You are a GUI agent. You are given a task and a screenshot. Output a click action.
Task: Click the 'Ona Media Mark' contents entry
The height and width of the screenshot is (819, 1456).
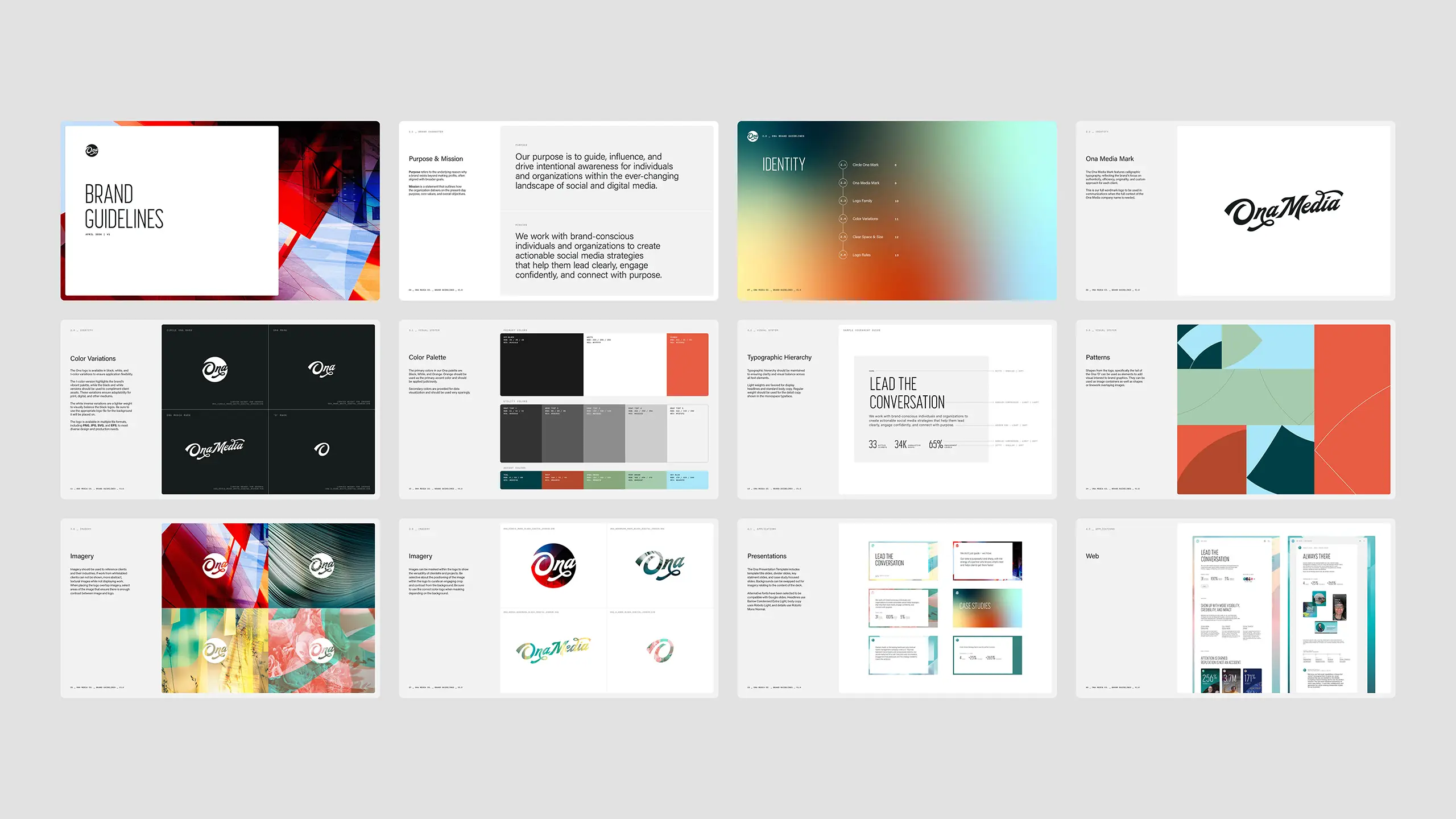(x=866, y=183)
